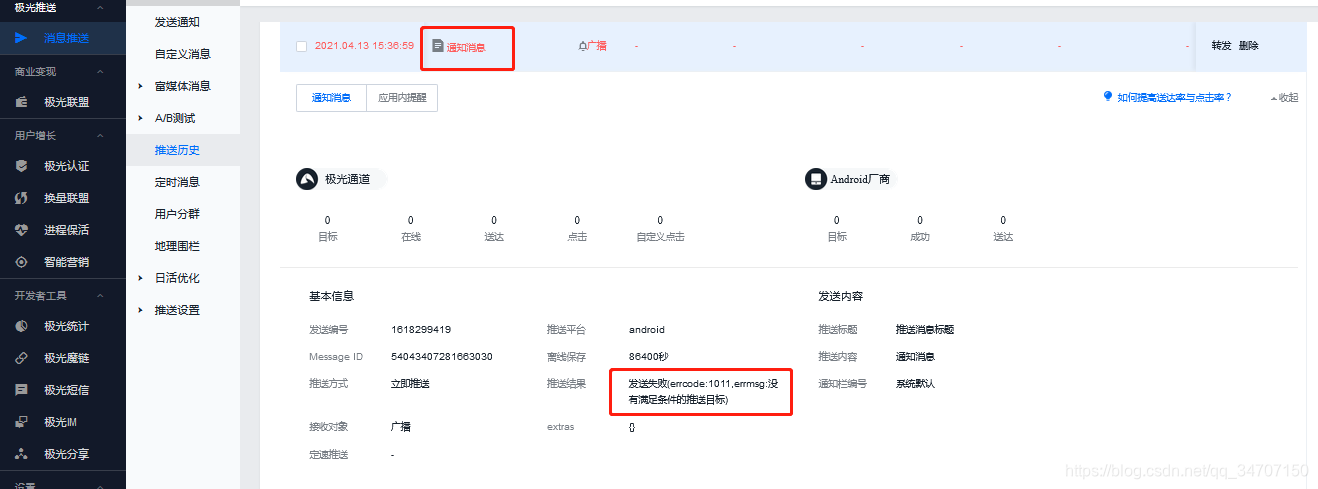Image resolution: width=1318 pixels, height=489 pixels.
Task: Switch to the 应用内提醒 tab
Action: (402, 98)
